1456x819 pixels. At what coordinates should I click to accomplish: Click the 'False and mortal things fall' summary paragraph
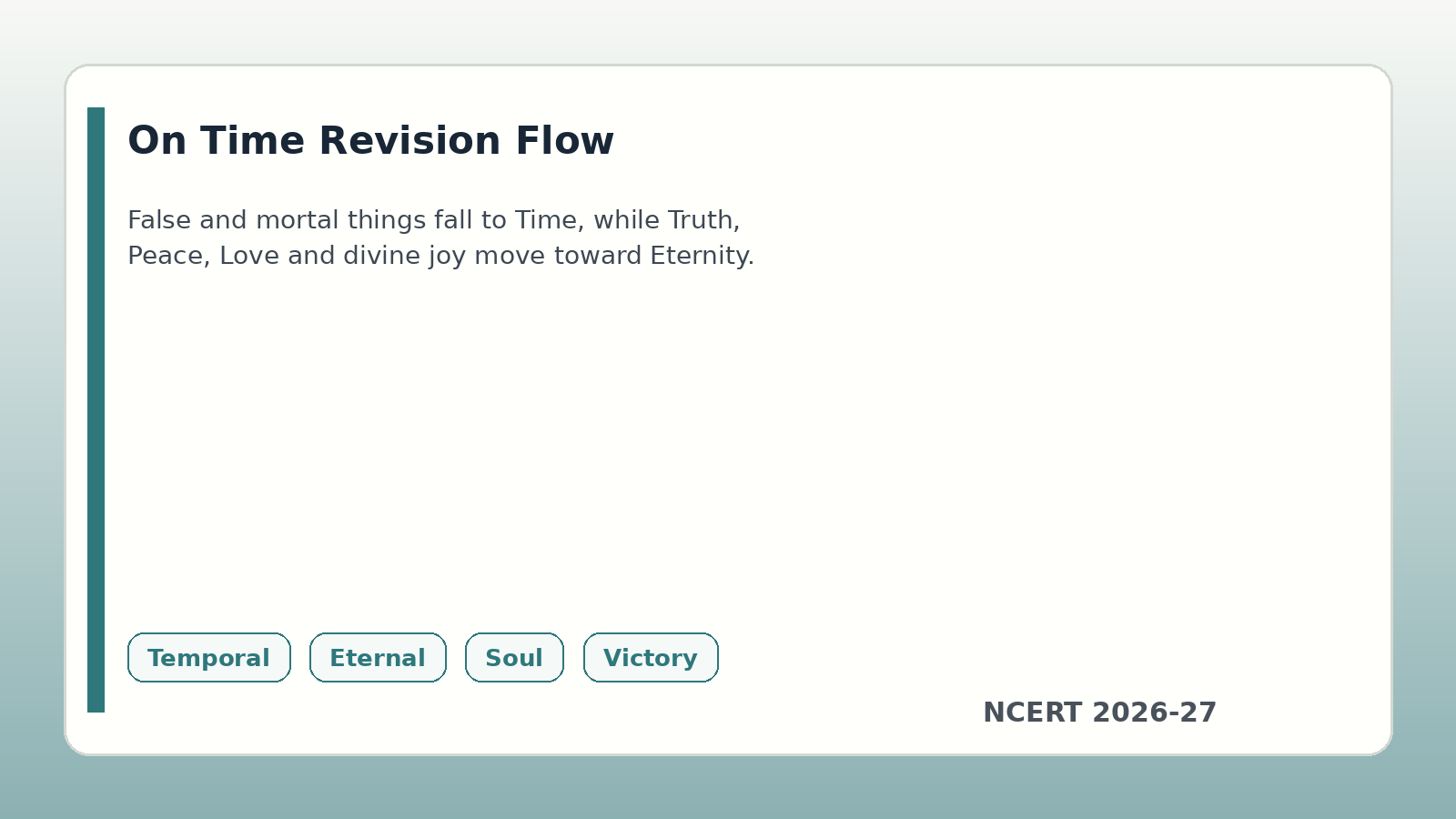pyautogui.click(x=440, y=238)
